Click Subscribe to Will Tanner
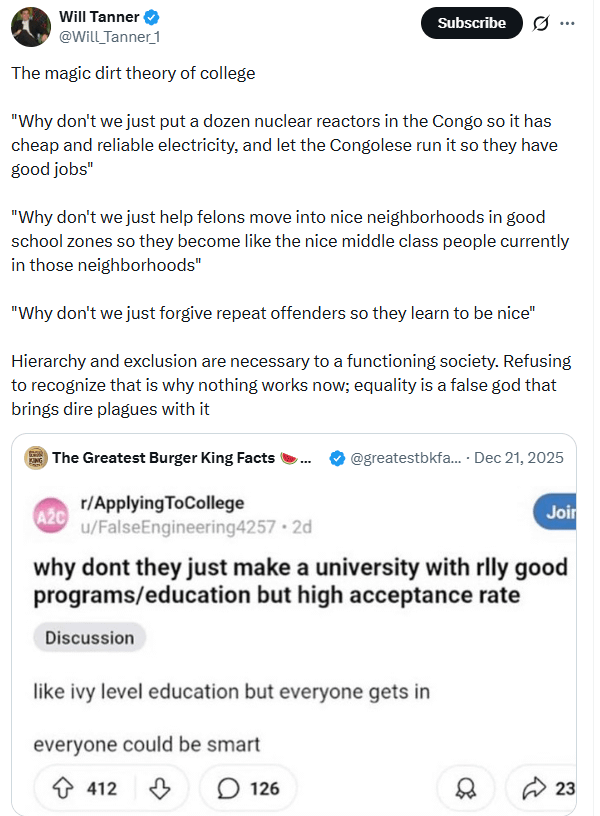The width and height of the screenshot is (600, 816). [471, 22]
